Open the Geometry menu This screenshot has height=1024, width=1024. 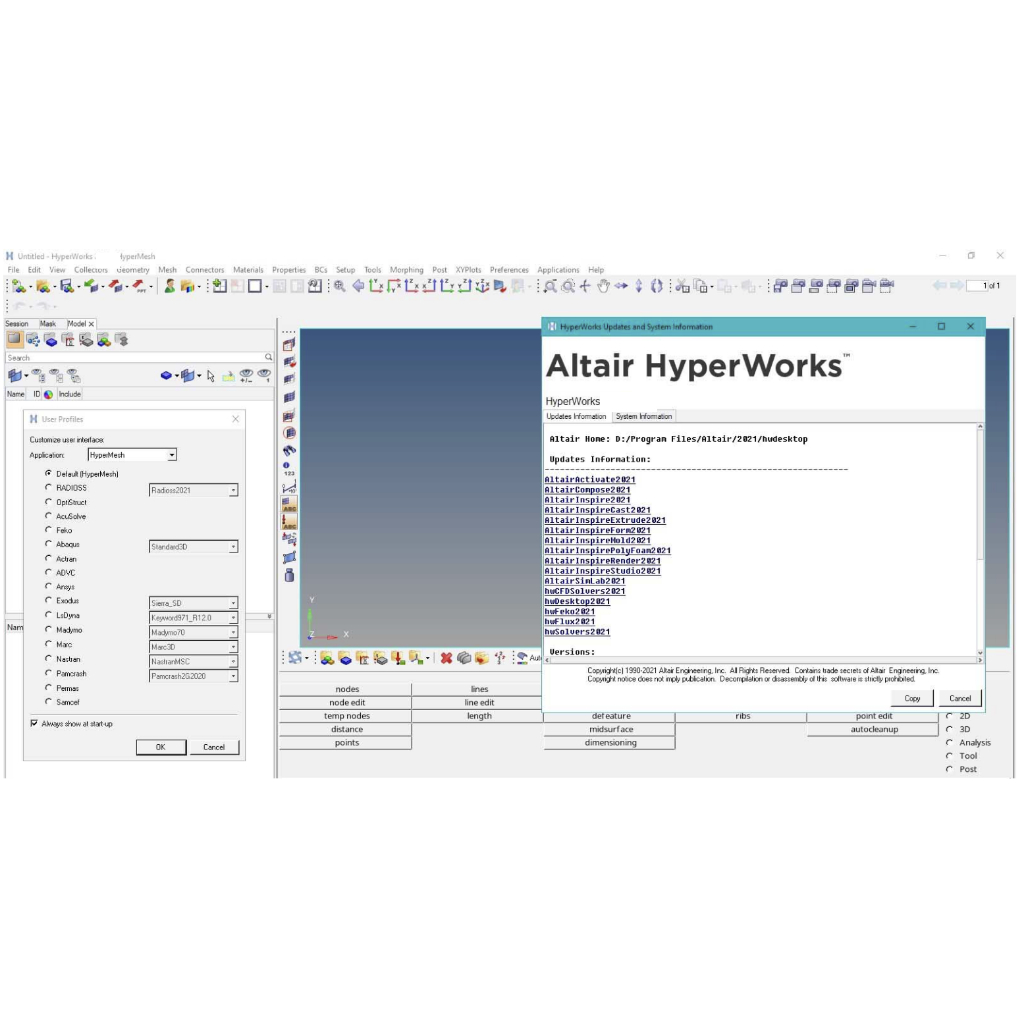[x=133, y=270]
